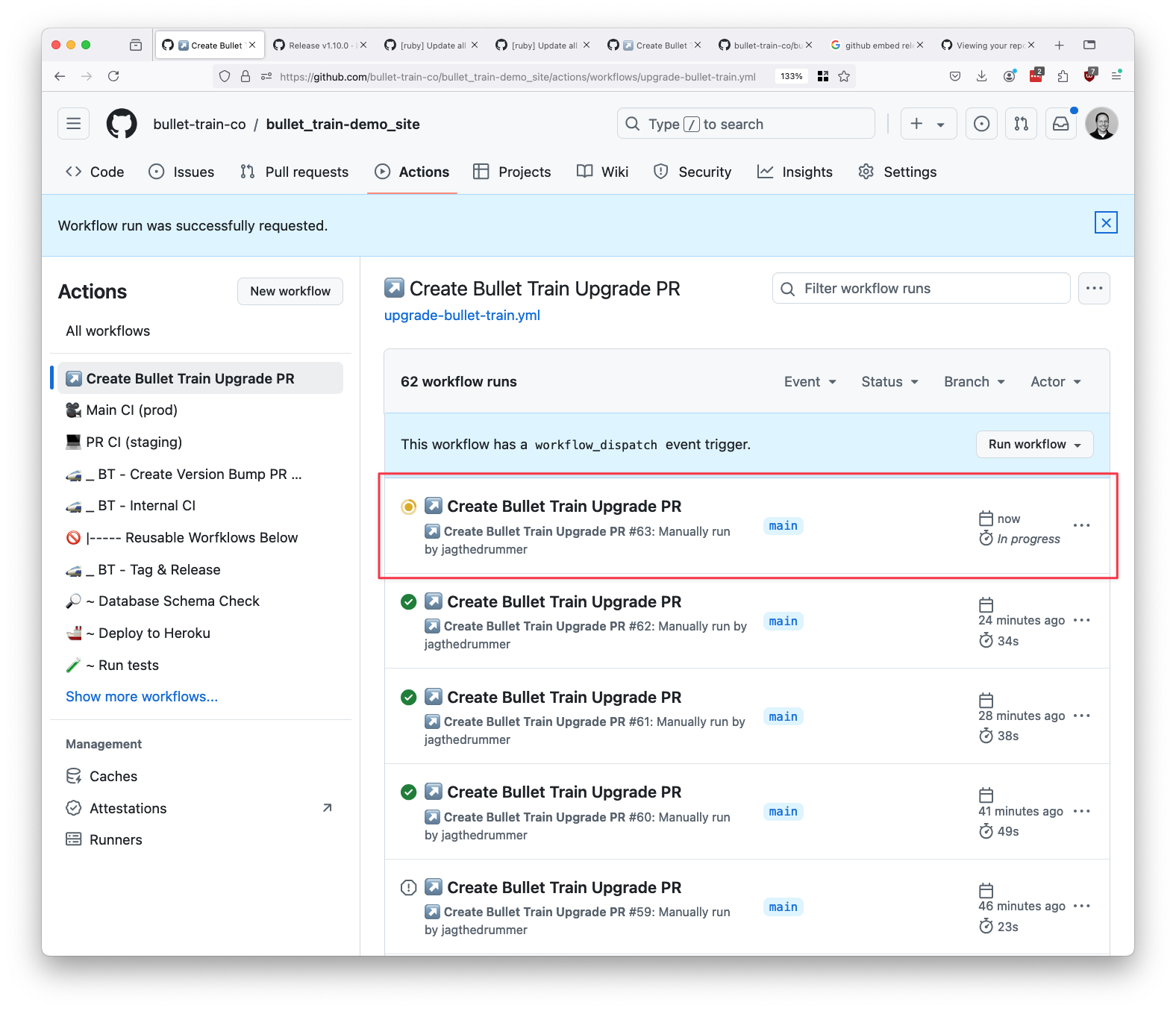Go back with the browser back arrow

point(60,76)
